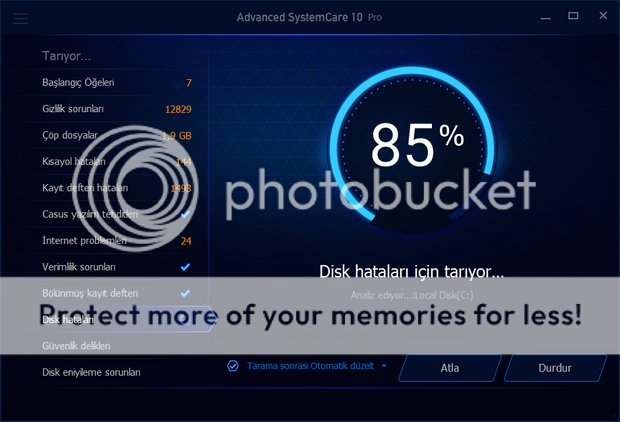Minimize the Advanced SystemCare window

point(546,17)
